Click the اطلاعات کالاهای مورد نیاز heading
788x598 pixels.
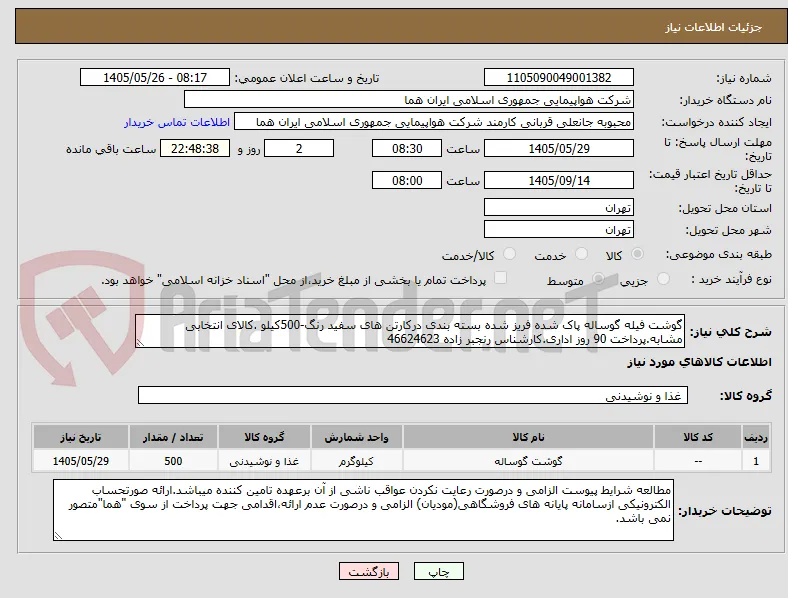[699, 362]
